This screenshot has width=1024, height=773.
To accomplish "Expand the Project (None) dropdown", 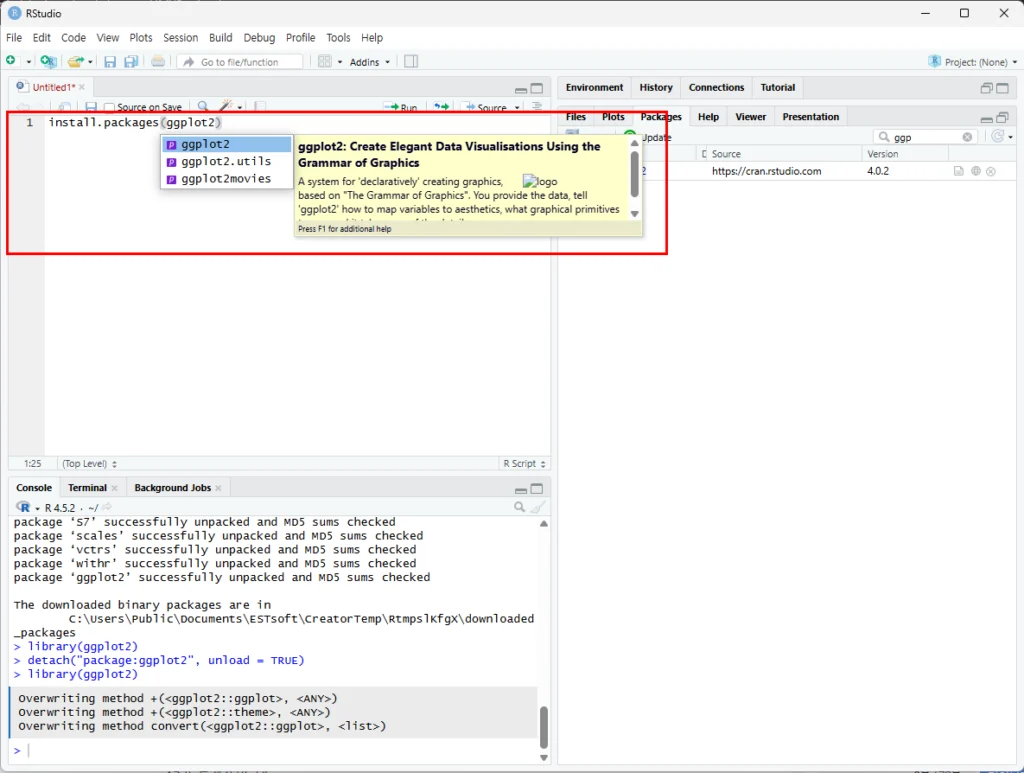I will 974,62.
